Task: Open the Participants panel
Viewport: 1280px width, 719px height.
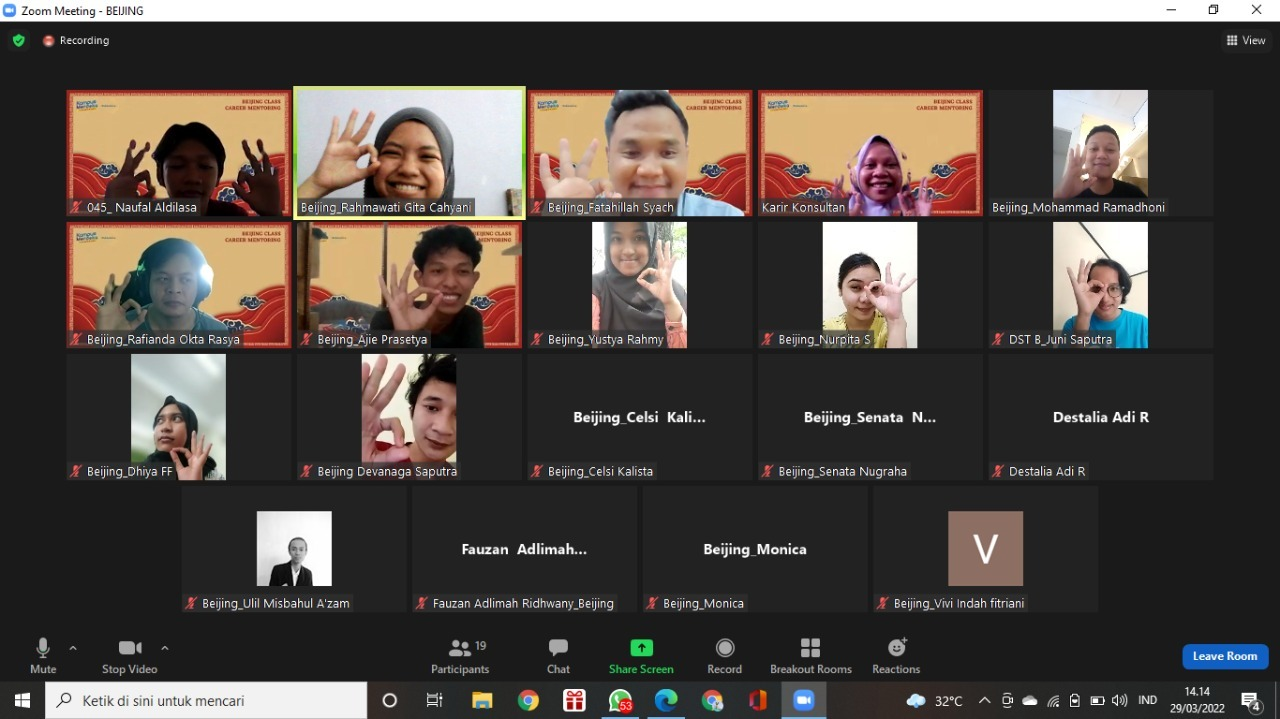Action: [x=460, y=655]
